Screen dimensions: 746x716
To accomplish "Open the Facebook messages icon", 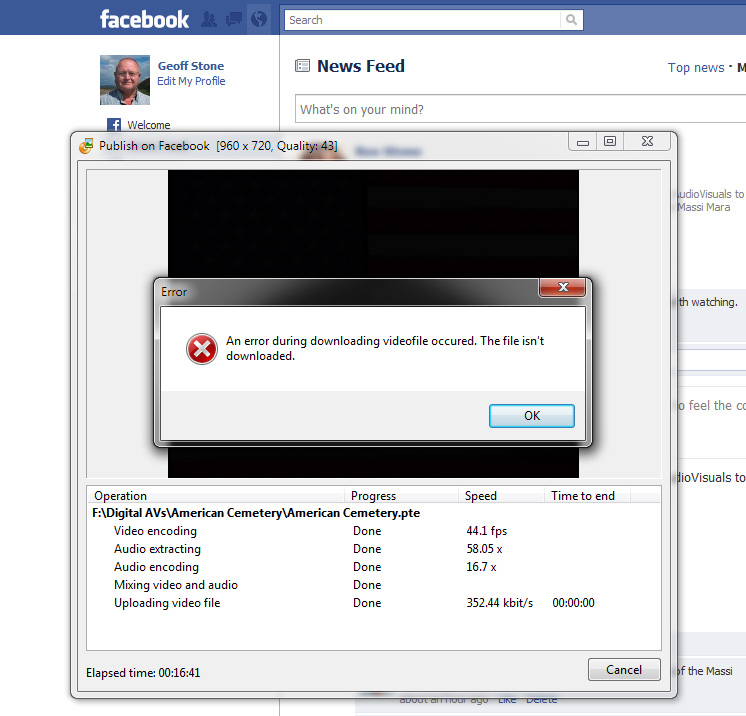I will click(234, 20).
